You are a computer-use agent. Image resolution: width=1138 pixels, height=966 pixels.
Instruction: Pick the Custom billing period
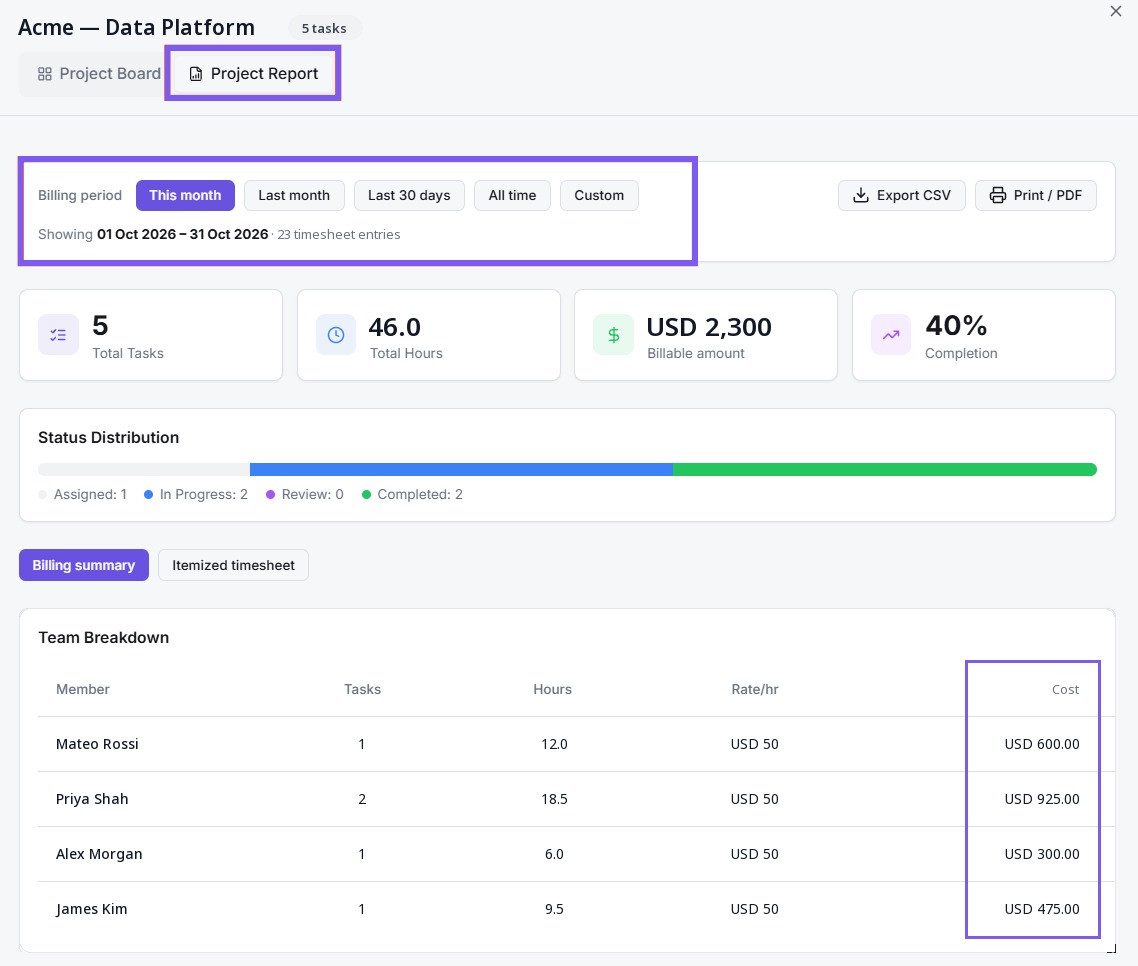599,195
